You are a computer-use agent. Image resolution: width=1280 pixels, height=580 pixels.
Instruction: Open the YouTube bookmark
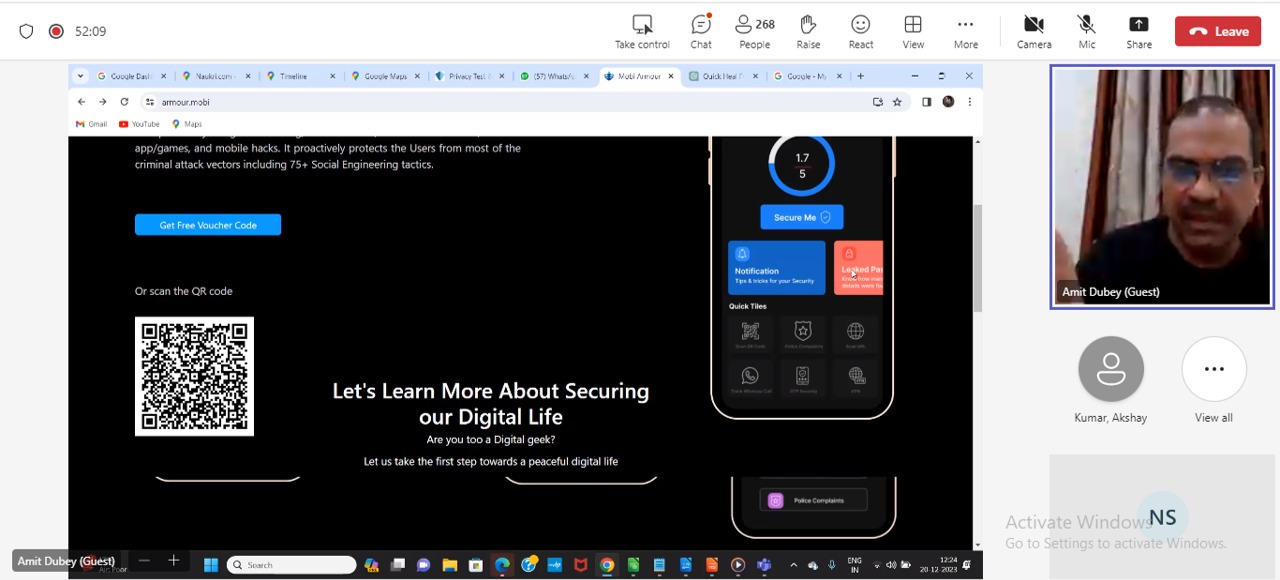tap(139, 124)
